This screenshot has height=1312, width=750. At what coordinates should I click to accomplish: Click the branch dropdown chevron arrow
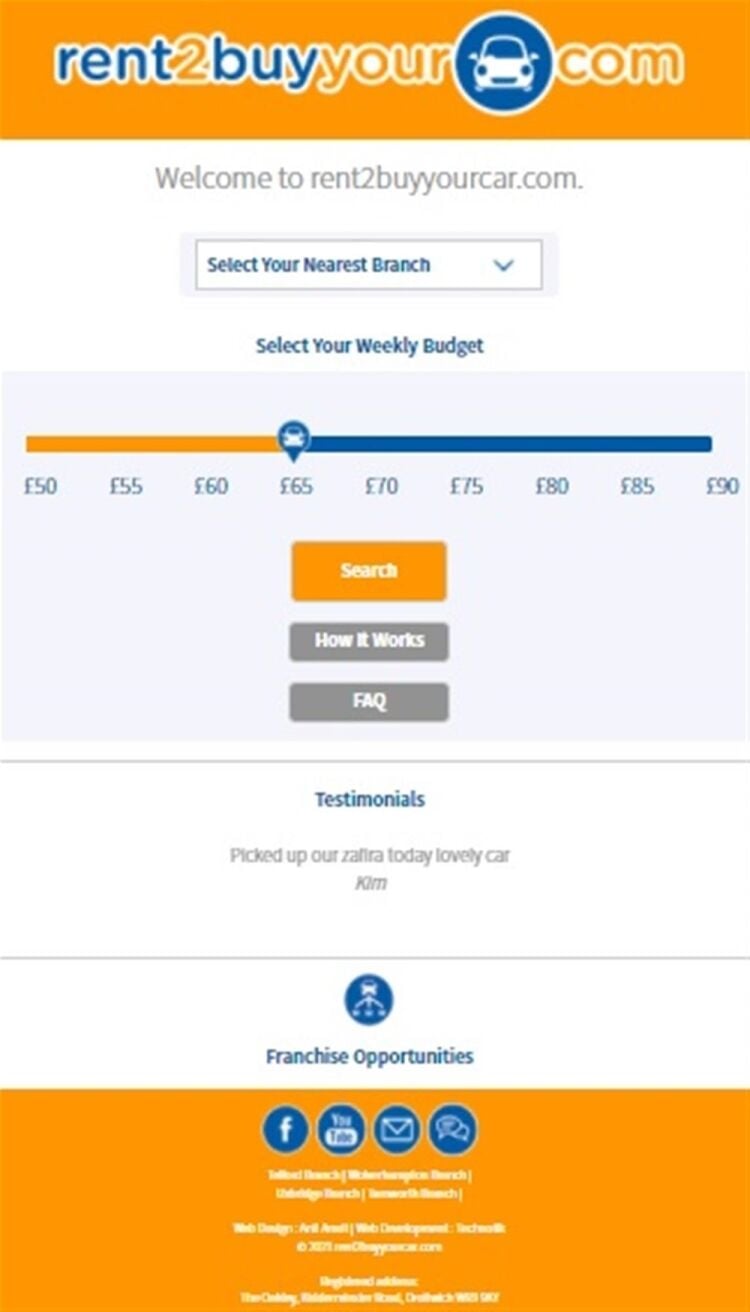tap(504, 265)
